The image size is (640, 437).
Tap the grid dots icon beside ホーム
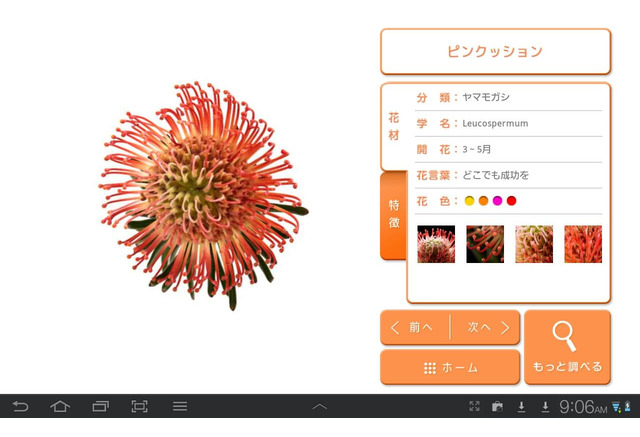click(x=430, y=368)
